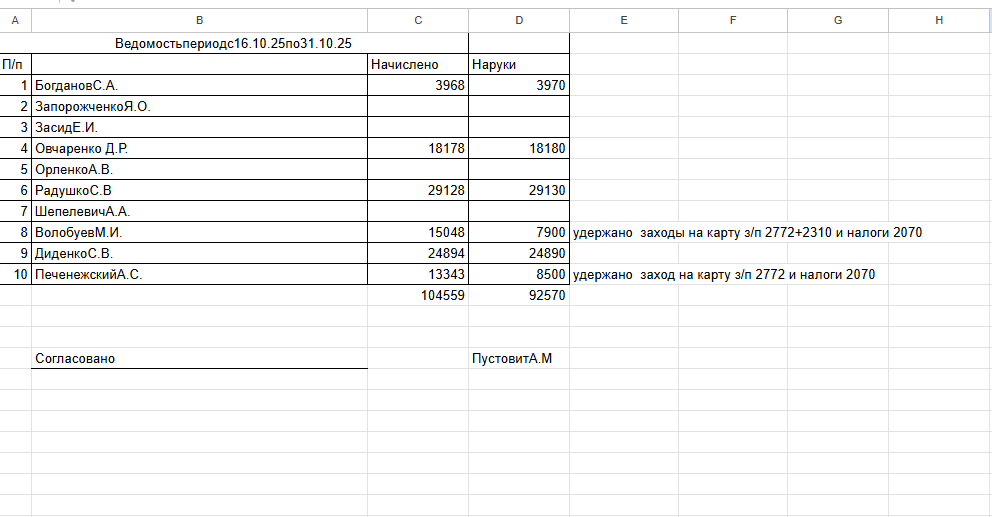Select column G header

(838, 20)
